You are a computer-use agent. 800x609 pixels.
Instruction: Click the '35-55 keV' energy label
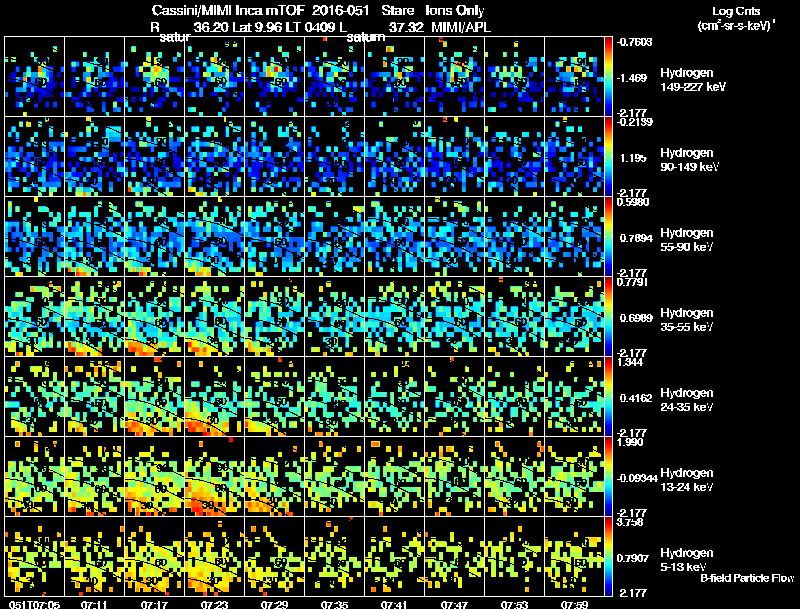coord(686,327)
